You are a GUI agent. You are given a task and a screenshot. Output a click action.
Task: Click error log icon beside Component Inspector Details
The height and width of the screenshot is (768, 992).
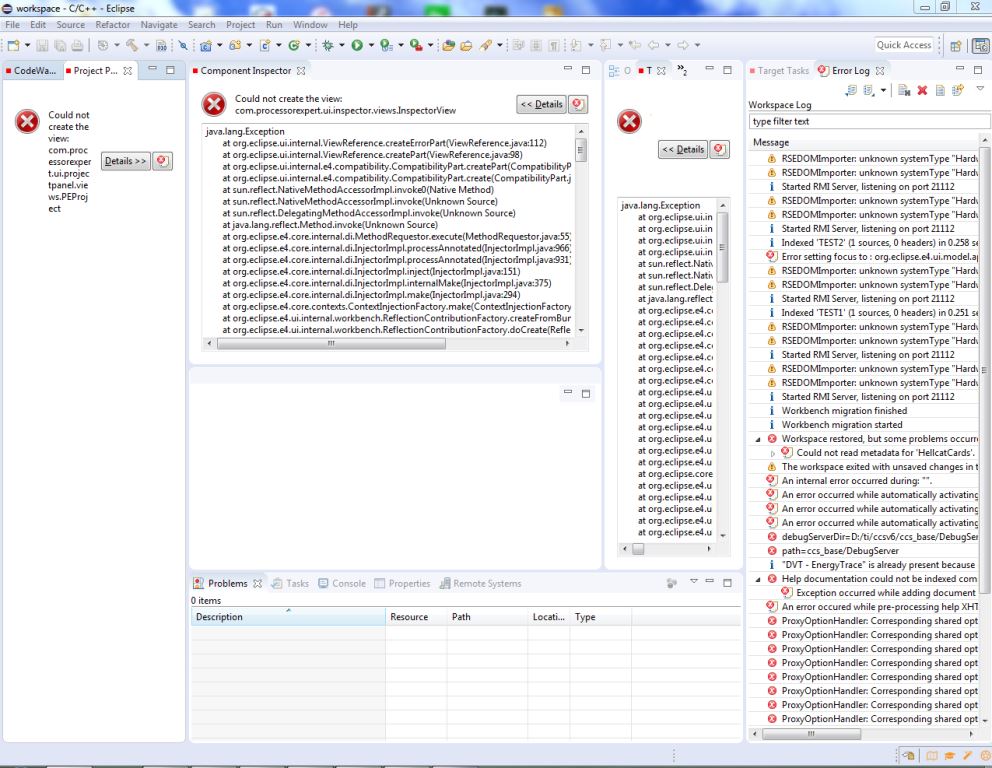coord(578,104)
